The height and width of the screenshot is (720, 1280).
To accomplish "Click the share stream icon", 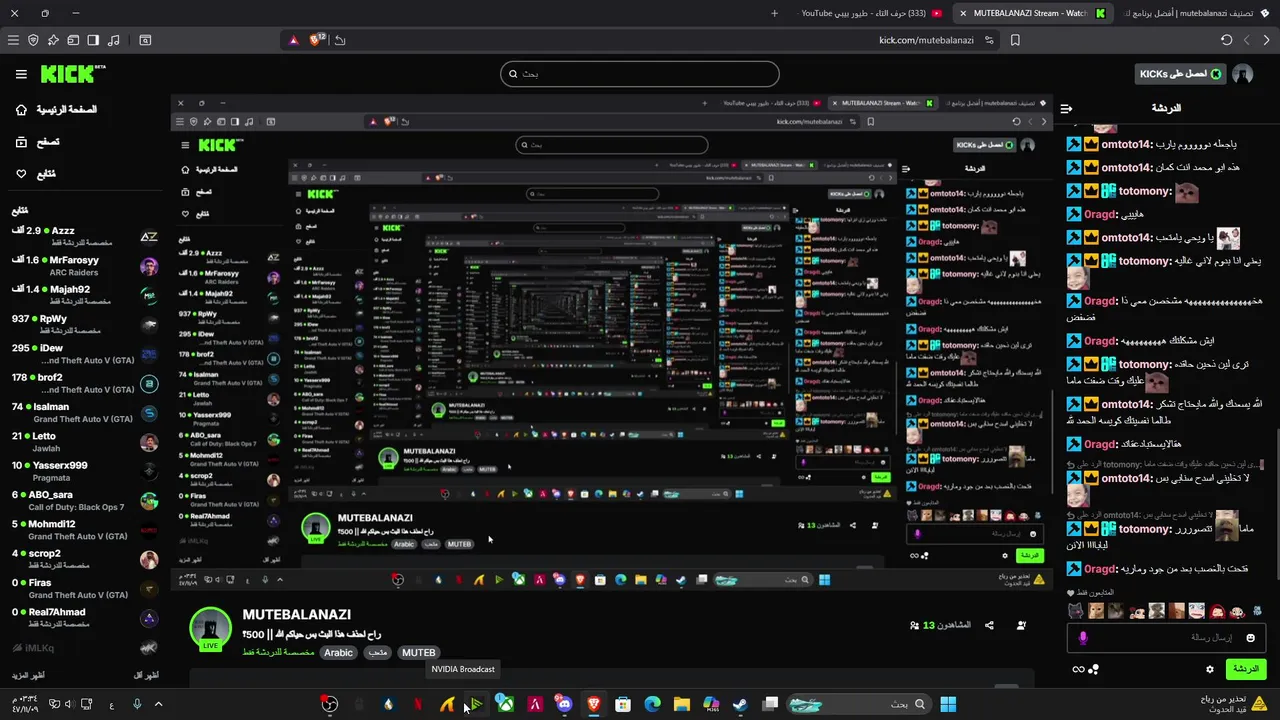I will tap(989, 625).
